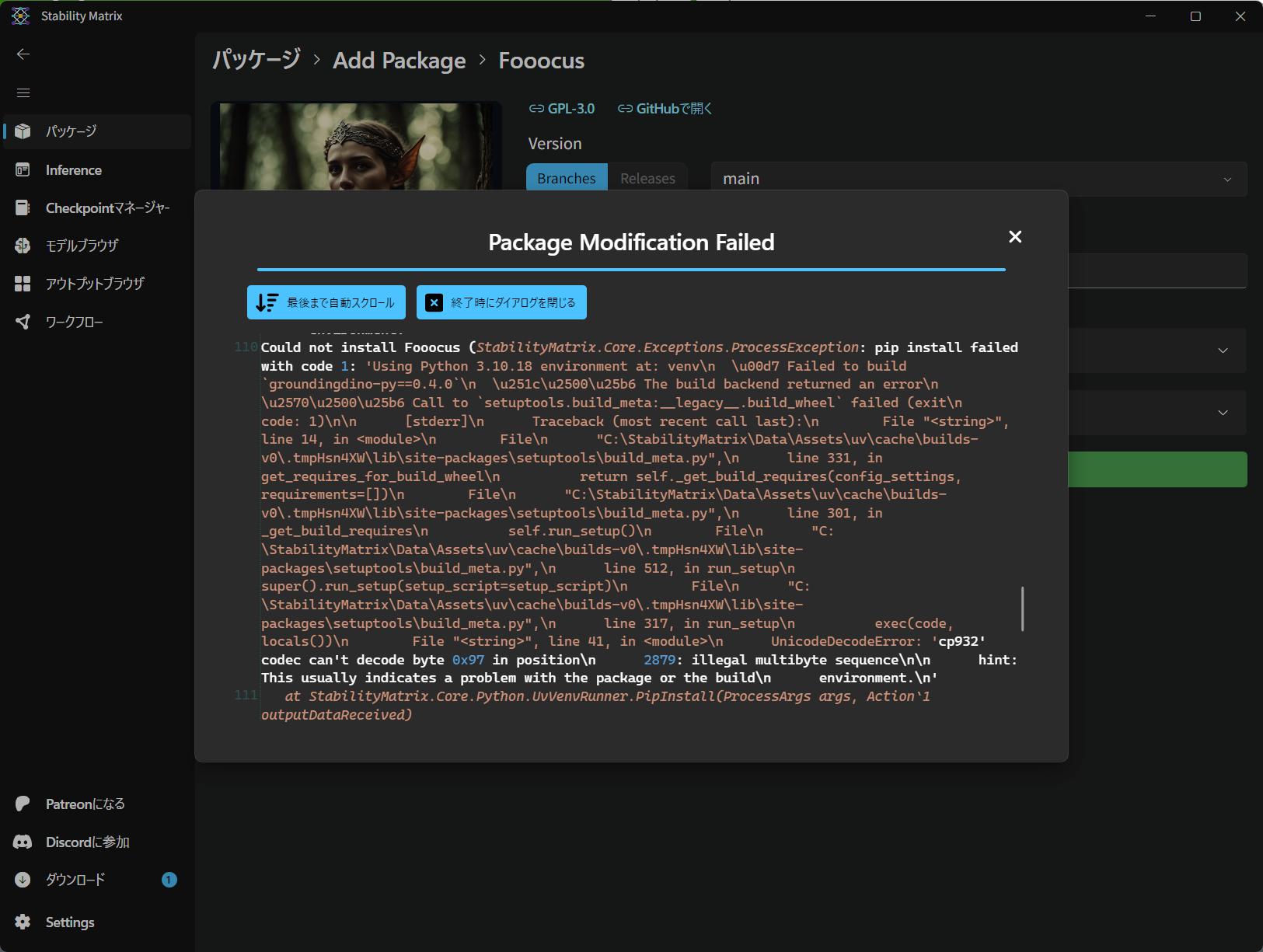Image resolution: width=1263 pixels, height=952 pixels.
Task: Toggle 終了時にダイアログを閉じる option
Action: 501,302
